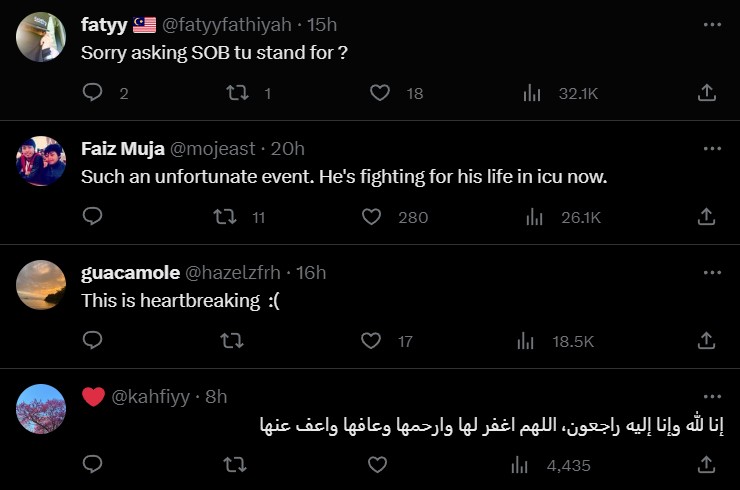
Task: Reply to guacamole's heartbreaking tweet
Action: (x=92, y=341)
